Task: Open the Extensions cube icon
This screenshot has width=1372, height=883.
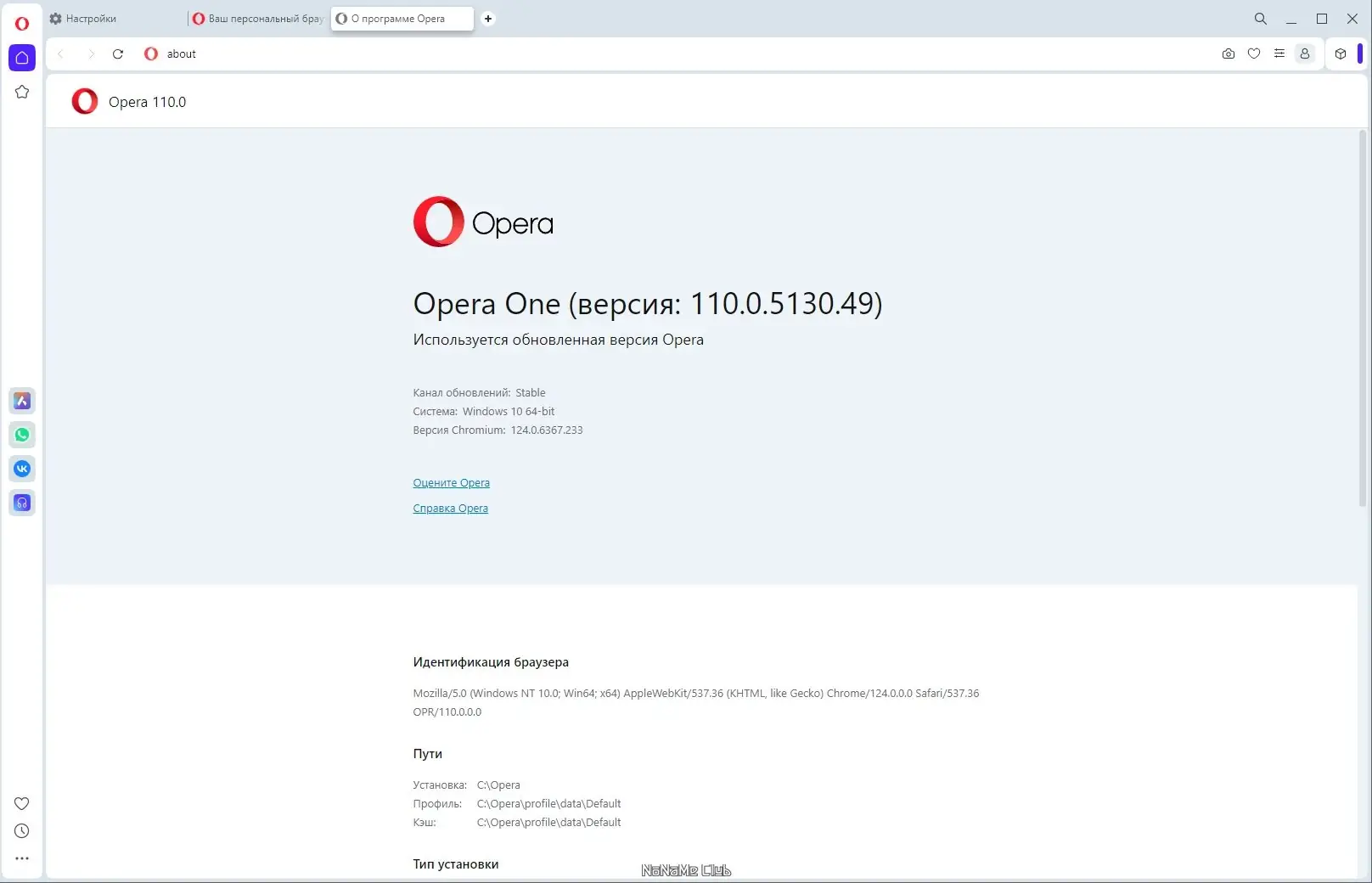Action: point(1341,53)
